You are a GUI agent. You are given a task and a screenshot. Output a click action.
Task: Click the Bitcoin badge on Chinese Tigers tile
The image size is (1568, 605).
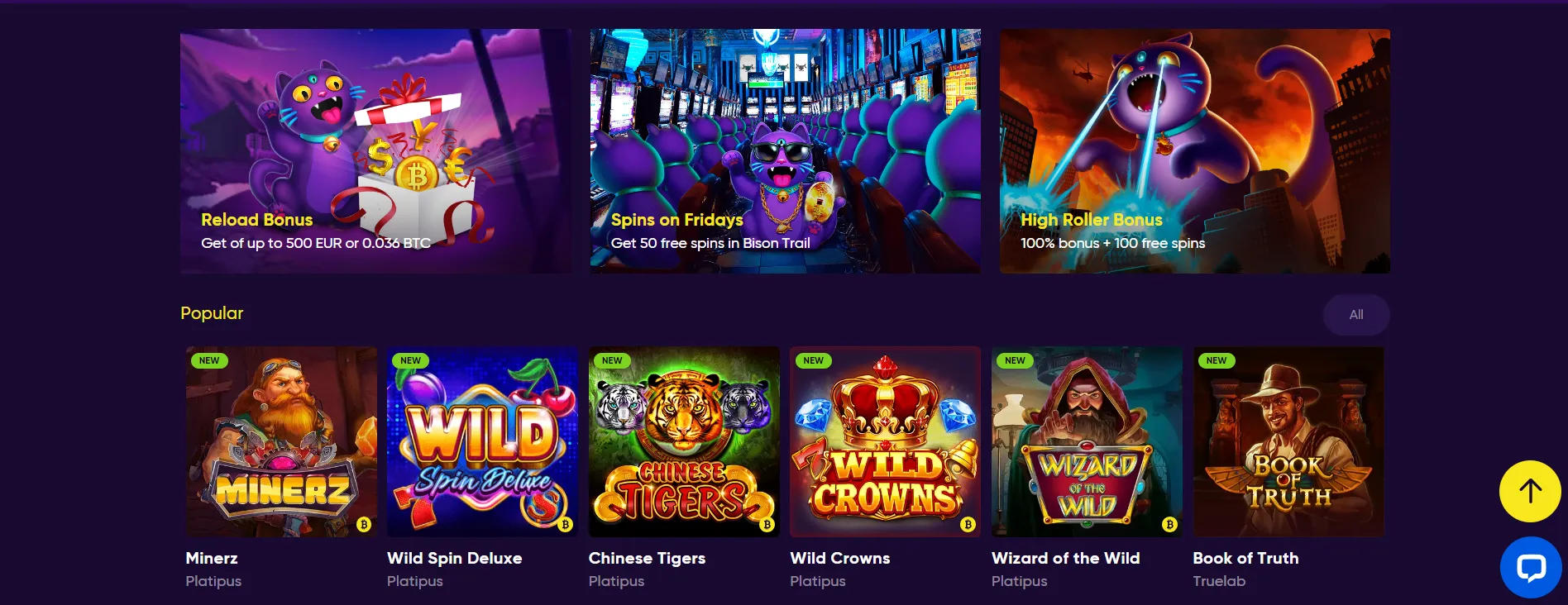coord(767,524)
